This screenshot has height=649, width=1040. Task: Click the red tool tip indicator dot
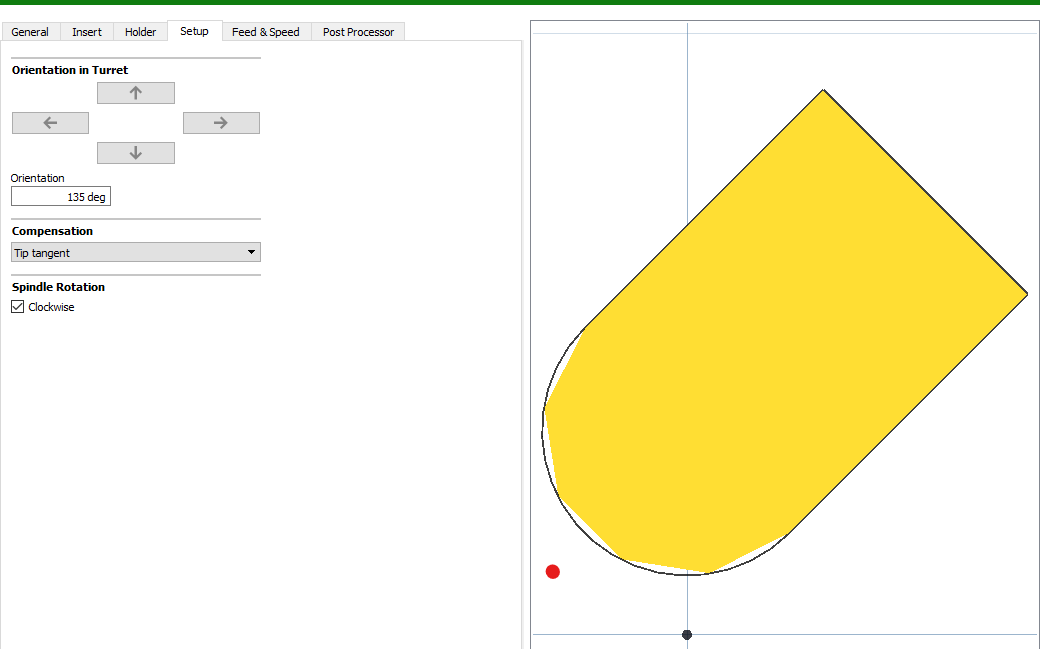pos(552,571)
